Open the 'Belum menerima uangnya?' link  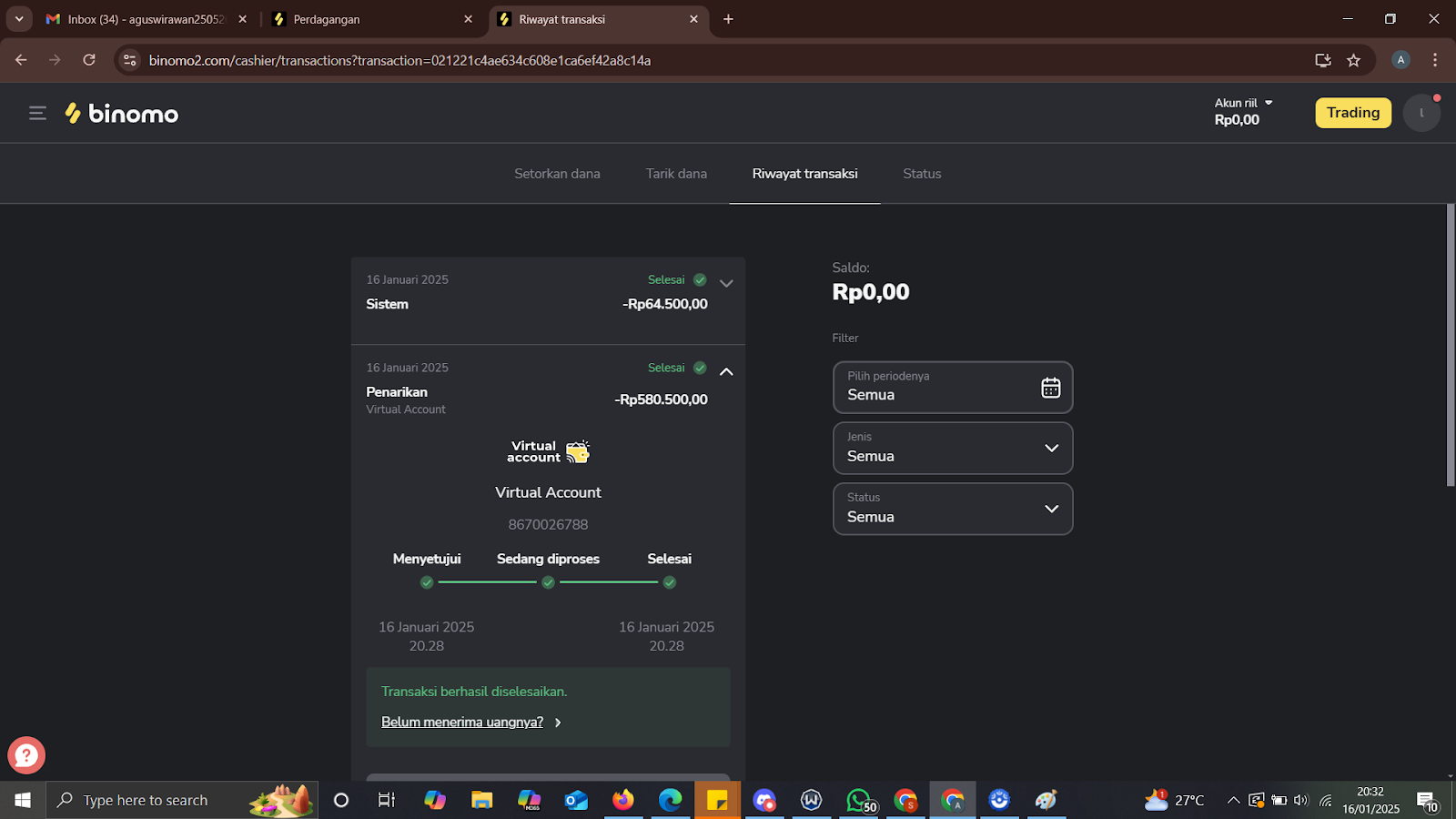click(462, 722)
